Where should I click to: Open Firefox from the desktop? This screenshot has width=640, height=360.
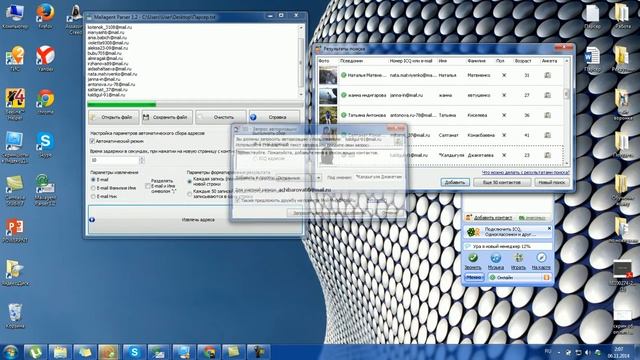tap(45, 16)
